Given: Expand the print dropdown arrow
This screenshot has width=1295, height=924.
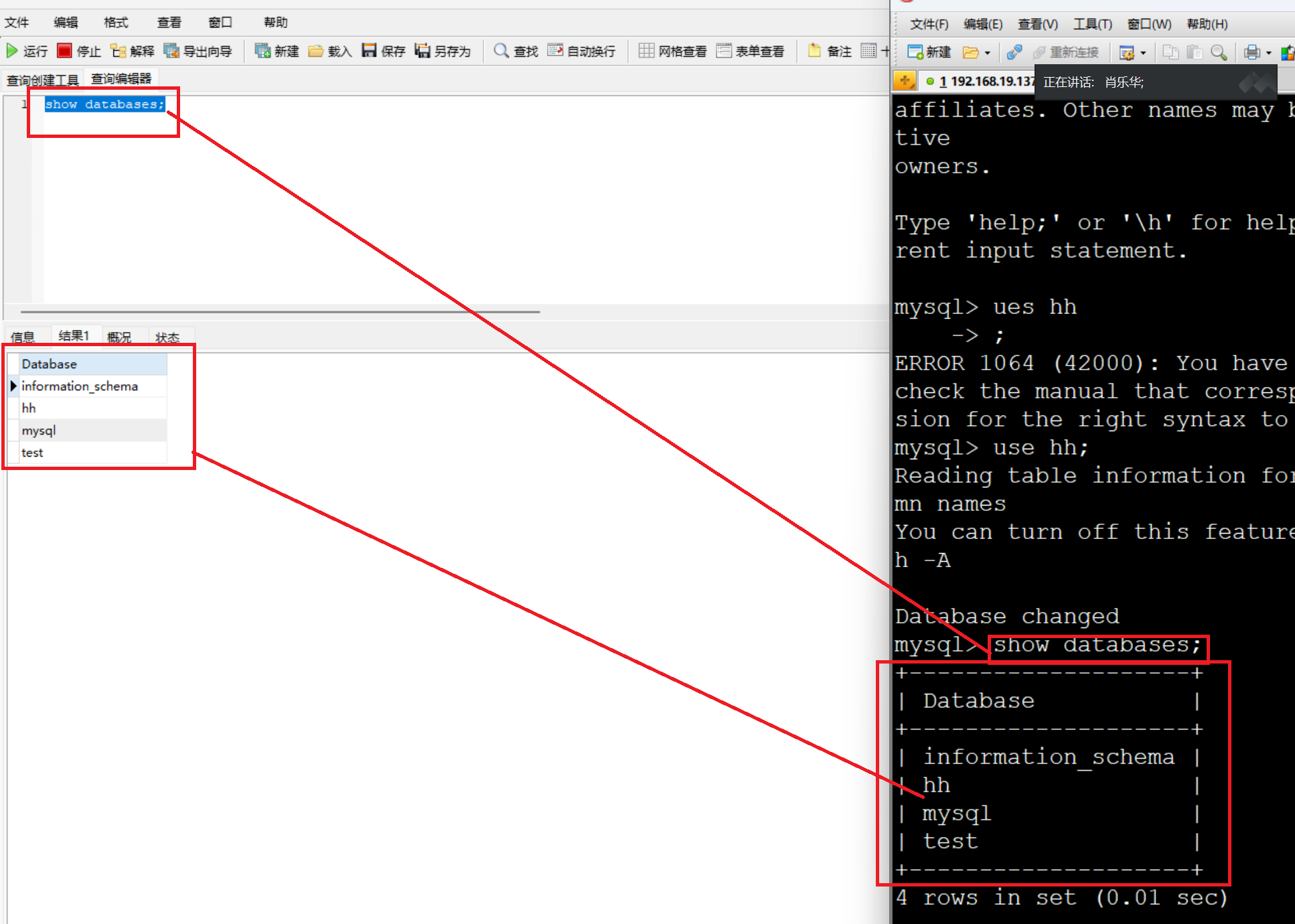Looking at the screenshot, I should click(x=1269, y=53).
